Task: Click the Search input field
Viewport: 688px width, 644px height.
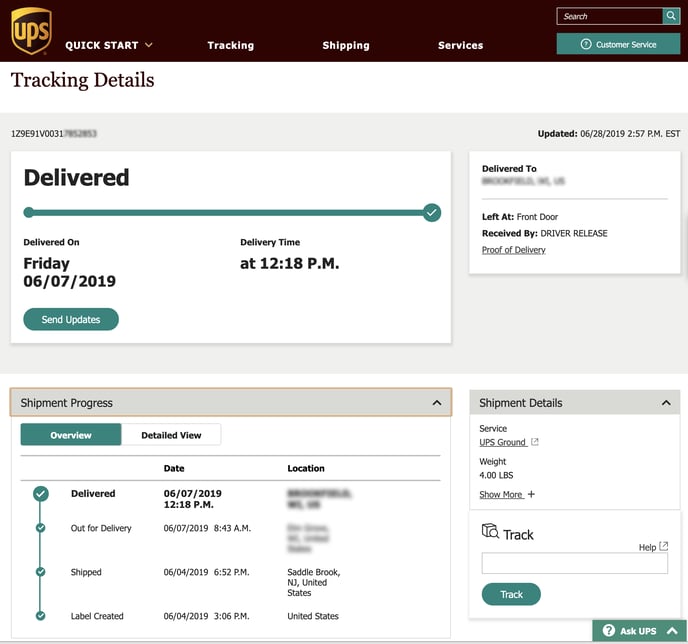Action: click(610, 16)
